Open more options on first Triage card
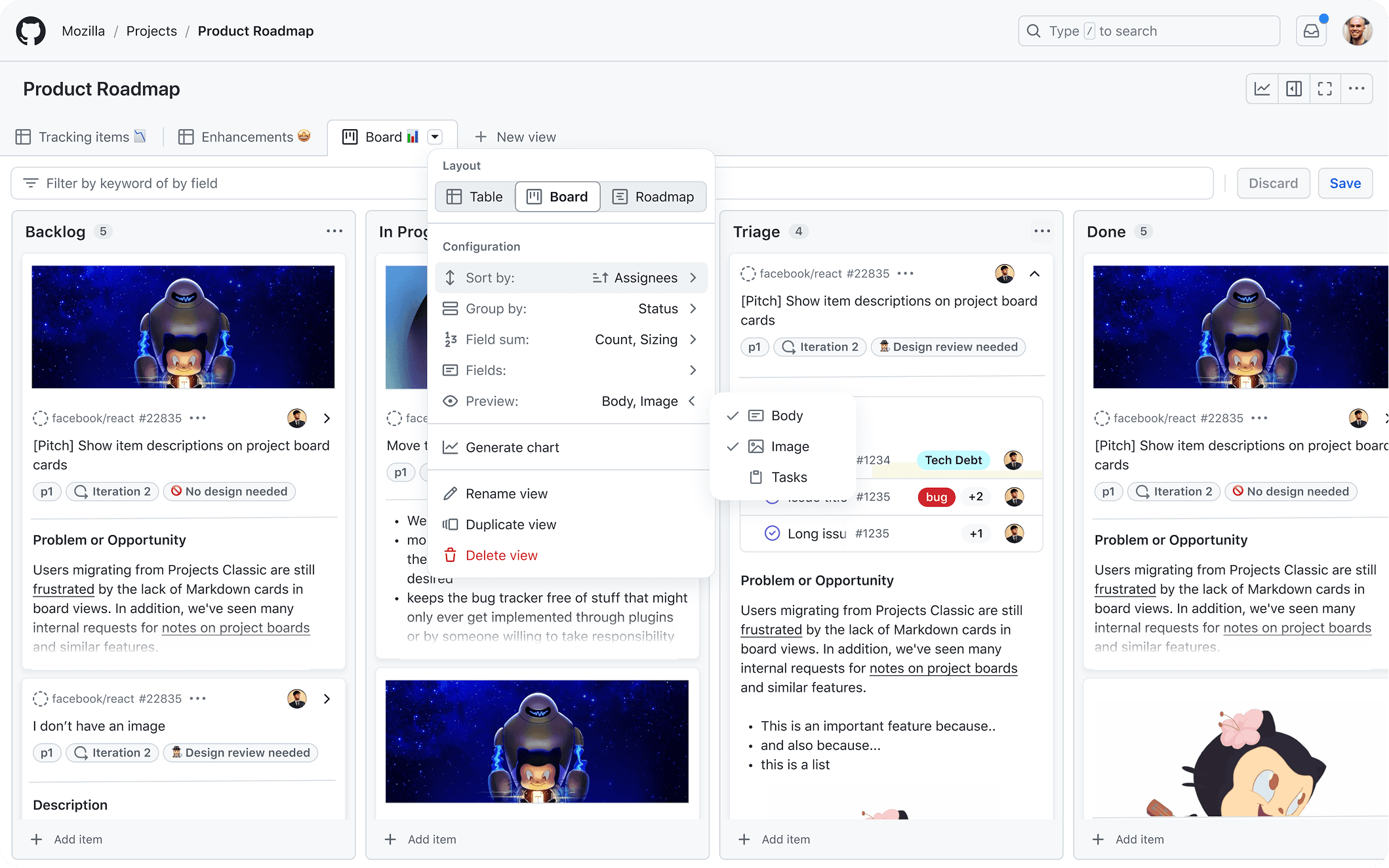The height and width of the screenshot is (868, 1389). pyautogui.click(x=906, y=273)
